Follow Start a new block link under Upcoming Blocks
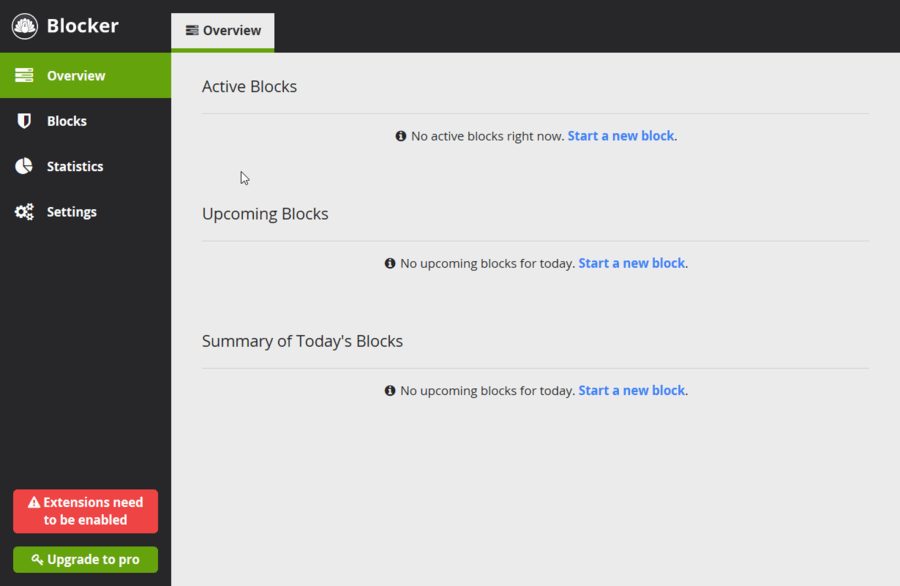 coord(631,263)
